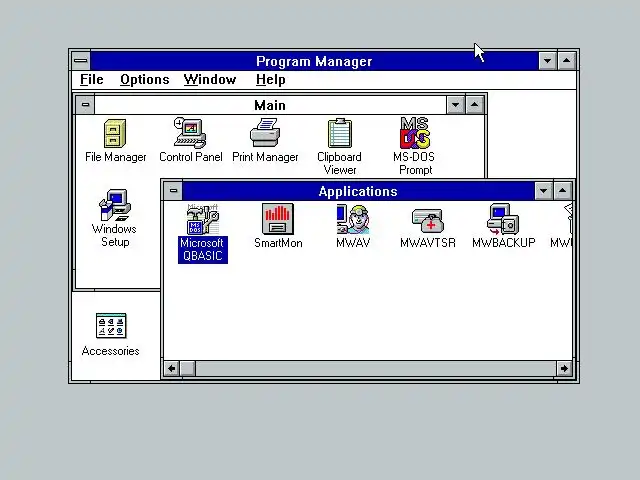
Task: Open the Options menu
Action: click(x=144, y=80)
